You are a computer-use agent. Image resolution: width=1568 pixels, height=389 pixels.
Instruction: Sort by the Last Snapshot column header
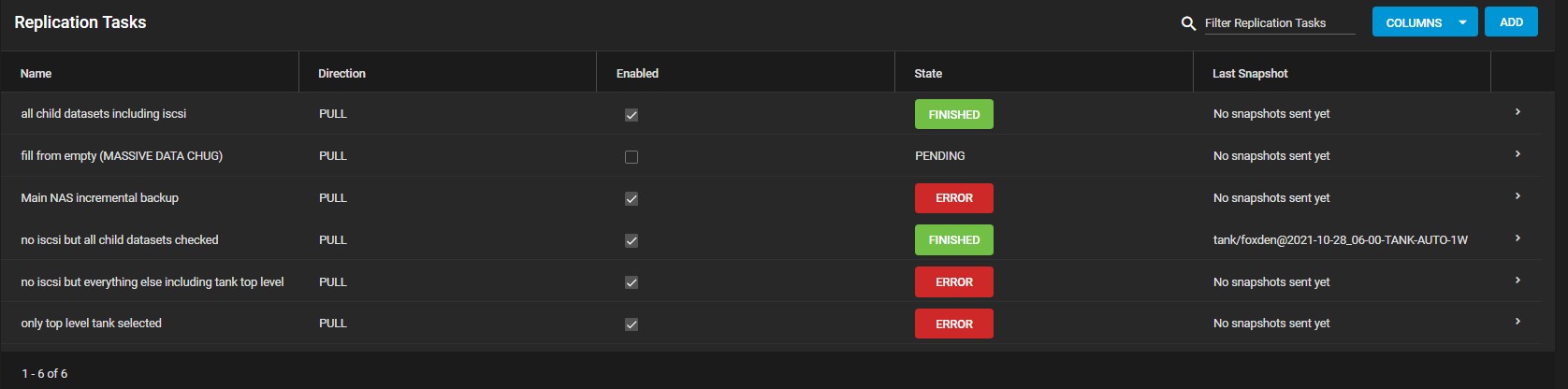click(1250, 74)
